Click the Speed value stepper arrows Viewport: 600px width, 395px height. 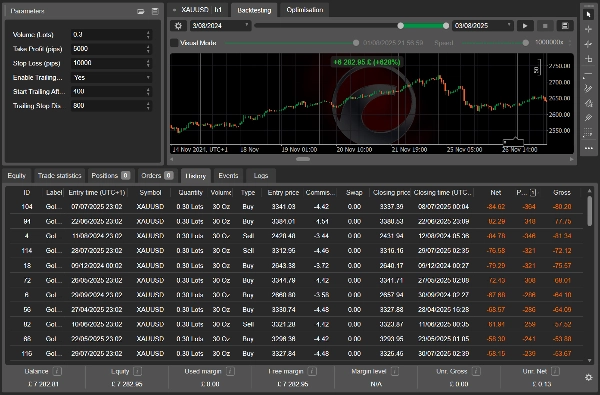click(x=570, y=42)
